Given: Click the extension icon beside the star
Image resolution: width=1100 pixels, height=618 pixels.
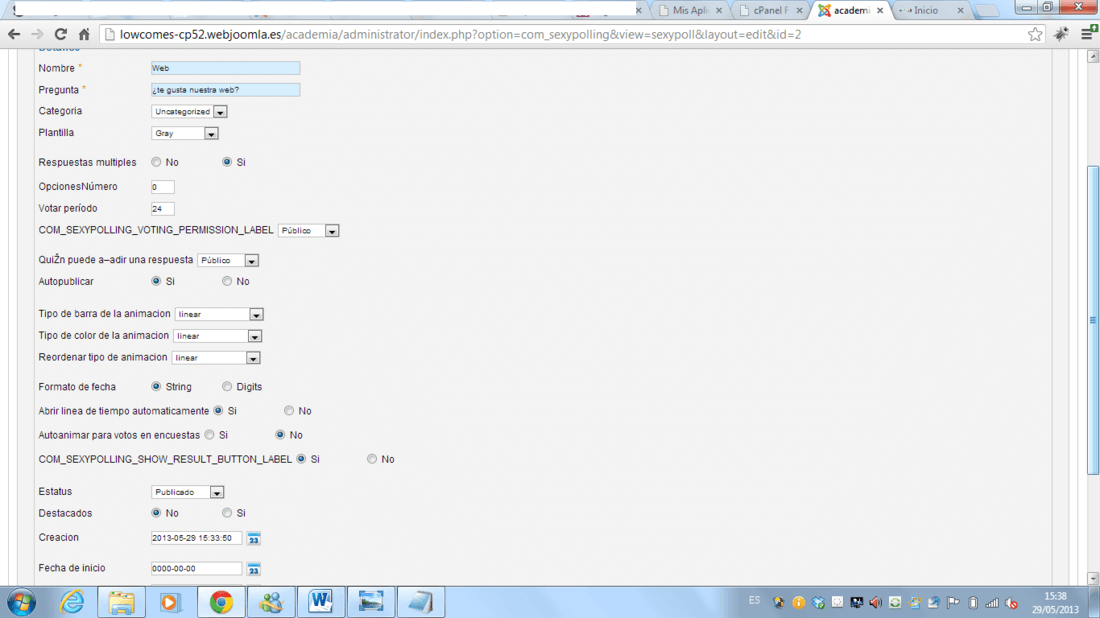Looking at the screenshot, I should point(1061,34).
